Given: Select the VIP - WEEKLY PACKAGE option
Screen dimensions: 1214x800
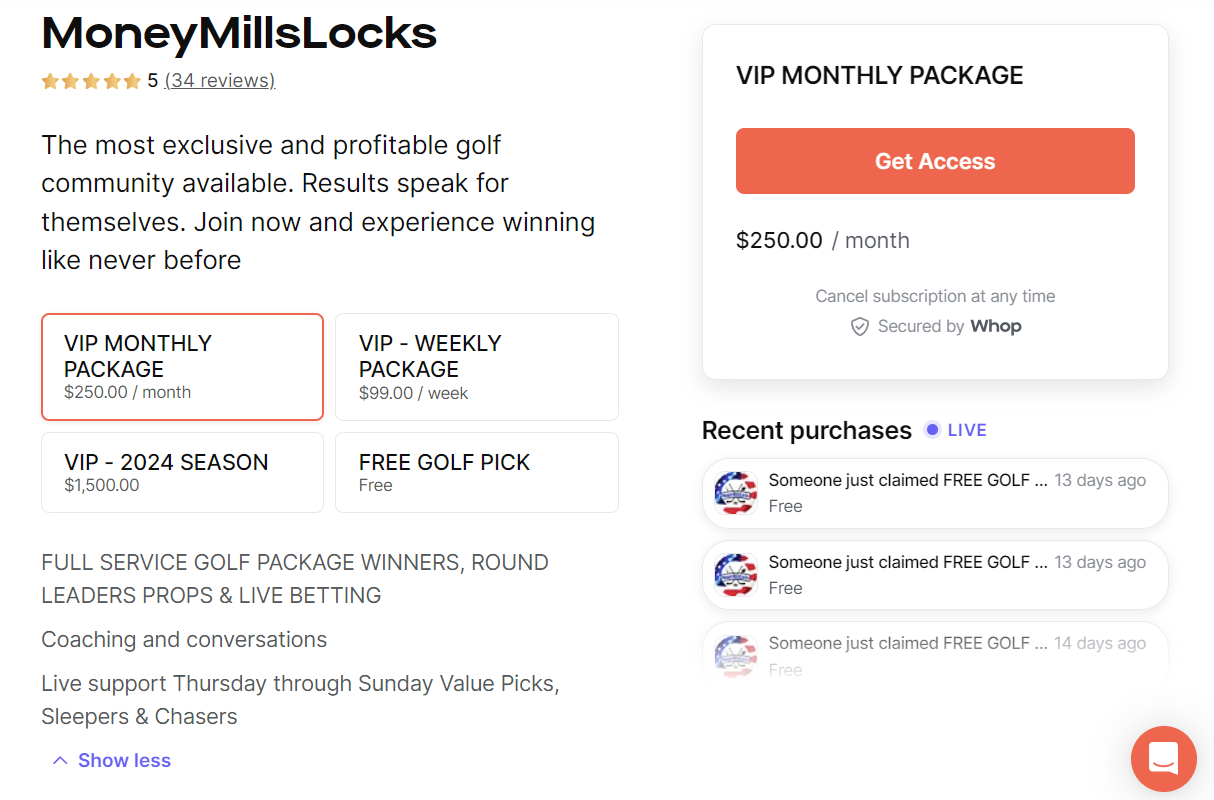Looking at the screenshot, I should click(x=476, y=366).
